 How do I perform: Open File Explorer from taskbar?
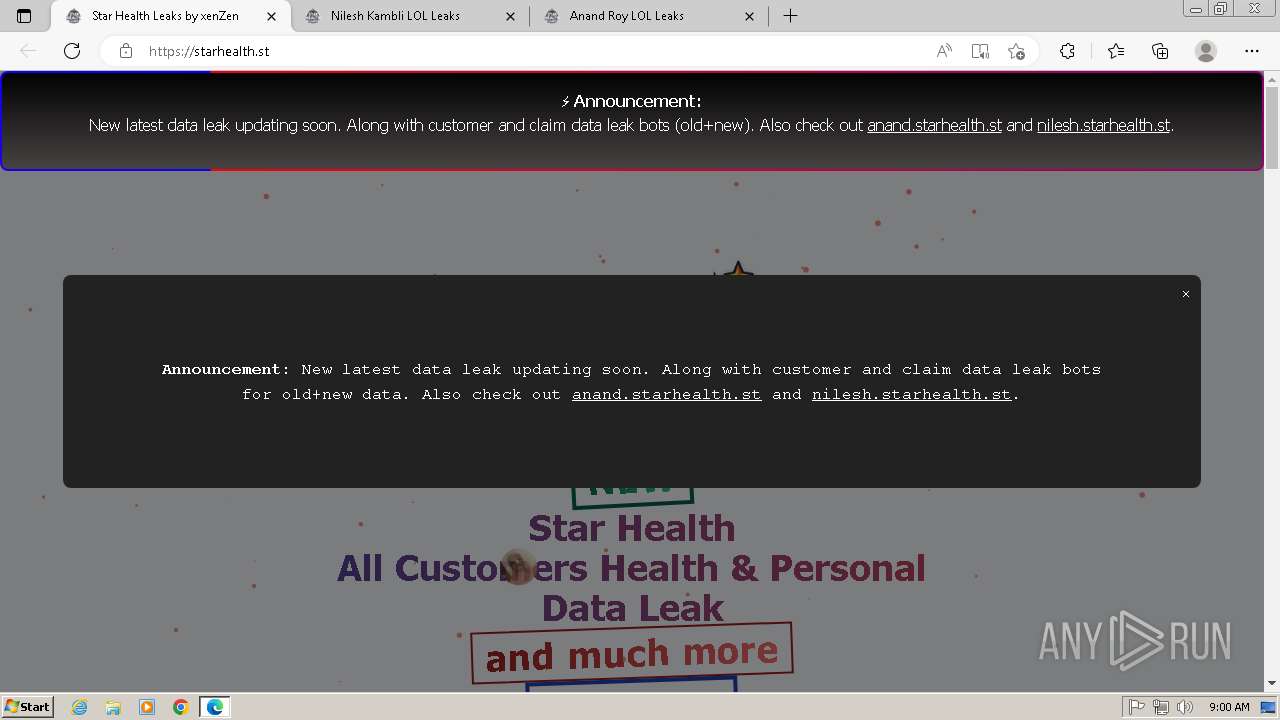113,707
